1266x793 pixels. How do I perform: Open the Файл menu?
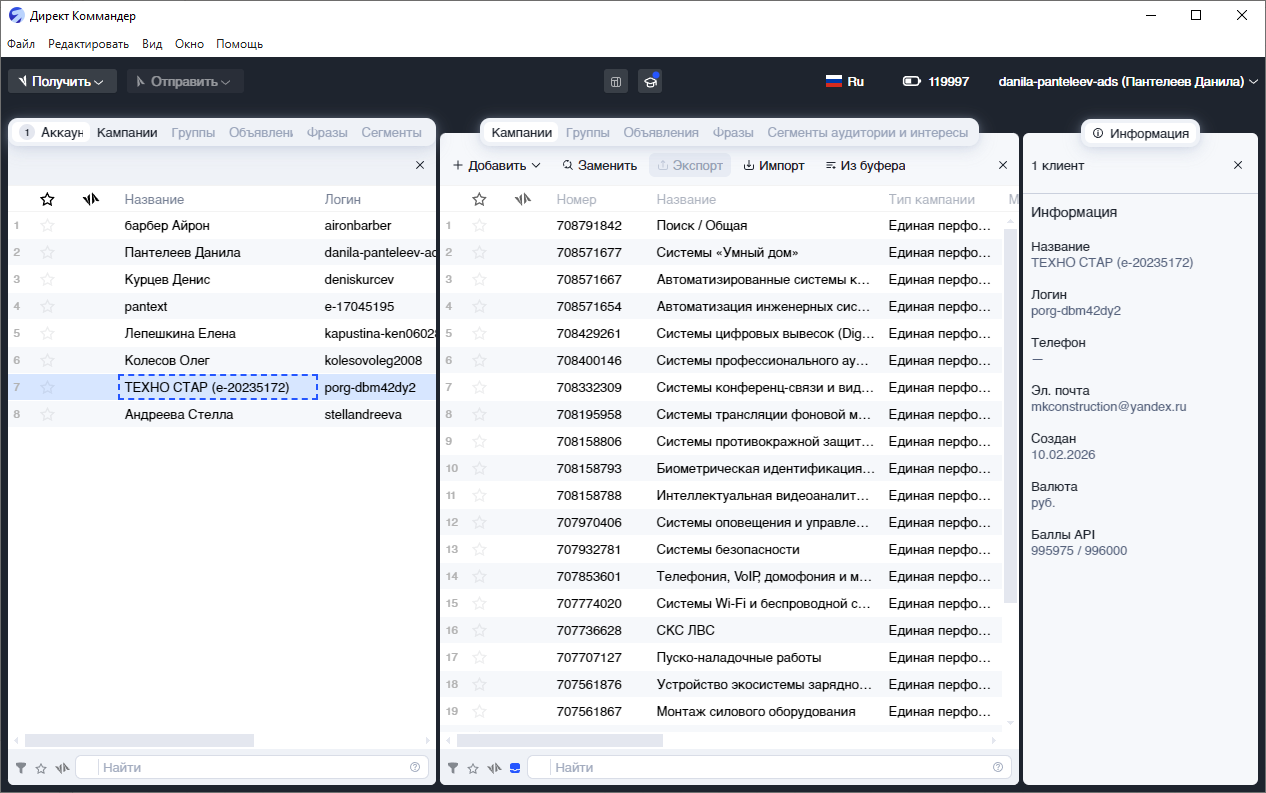[21, 44]
